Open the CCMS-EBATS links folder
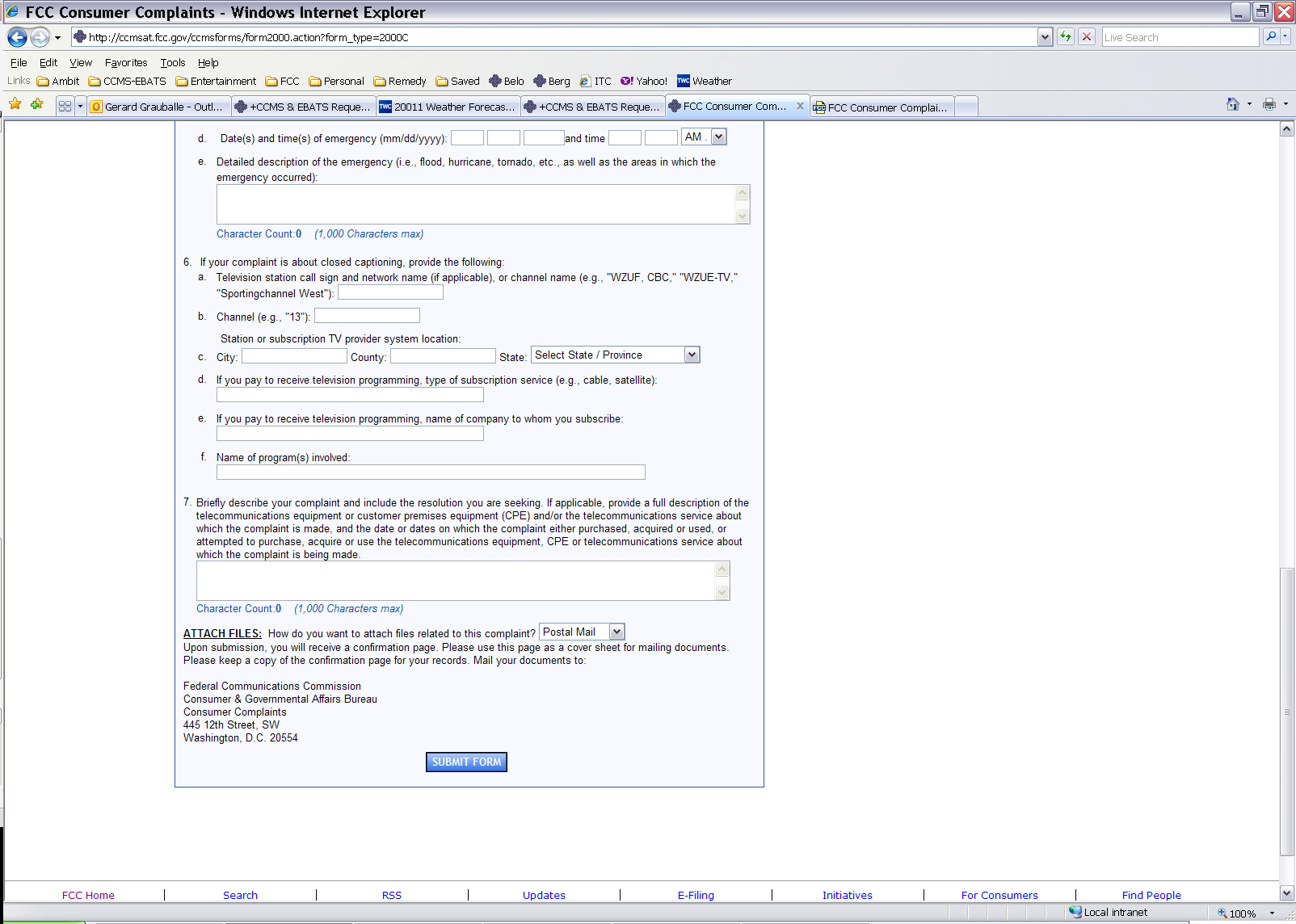The image size is (1296, 924). pyautogui.click(x=127, y=81)
